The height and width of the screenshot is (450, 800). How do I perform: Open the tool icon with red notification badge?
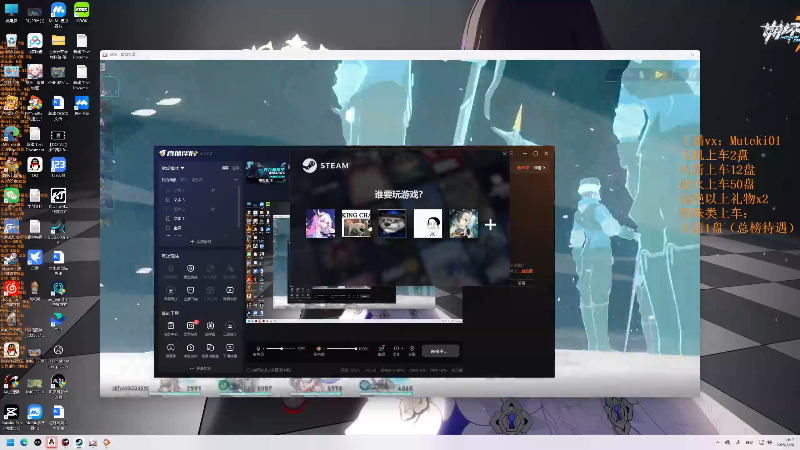(x=190, y=328)
